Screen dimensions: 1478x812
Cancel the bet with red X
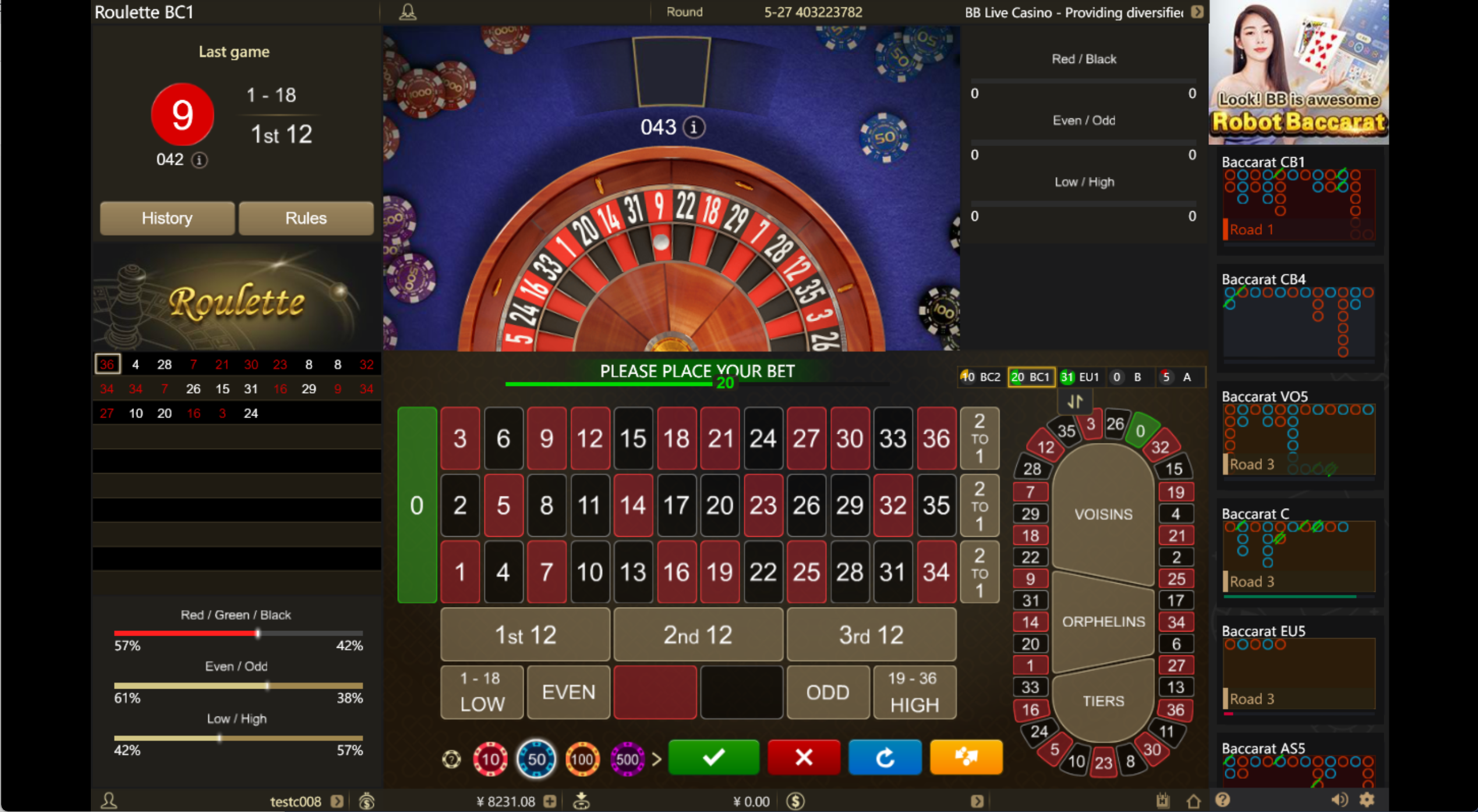pos(804,757)
